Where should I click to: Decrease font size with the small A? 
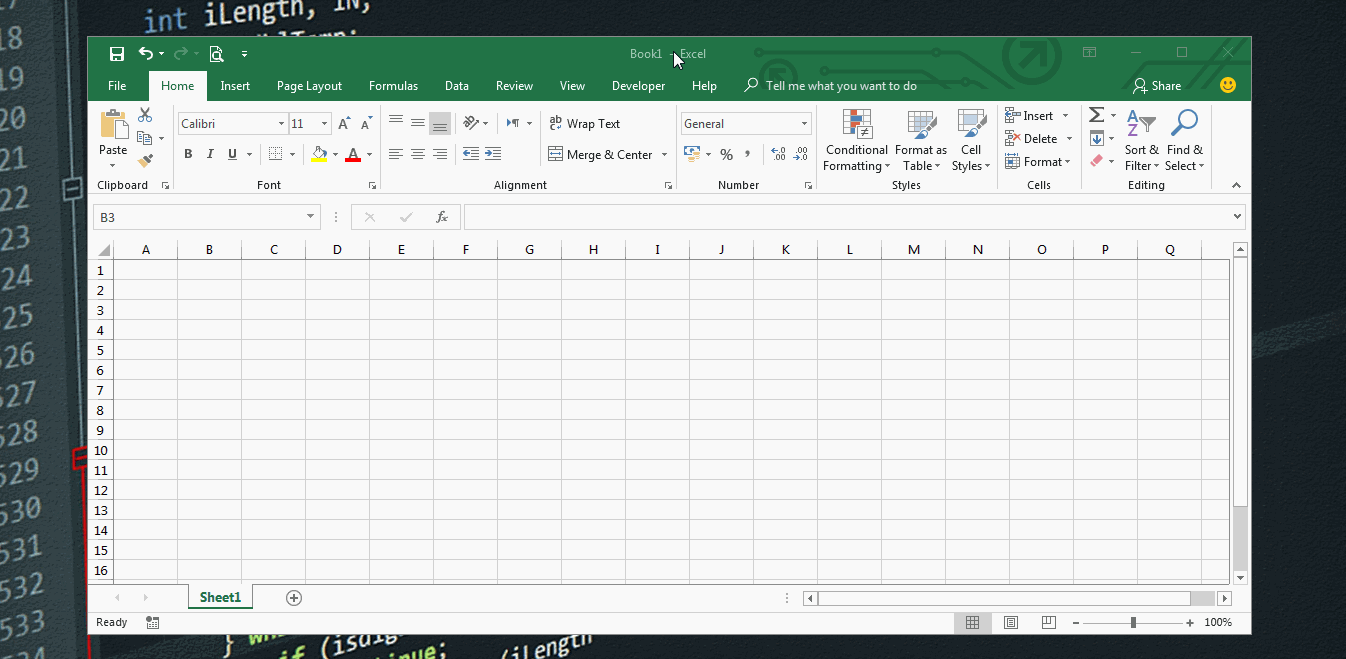pos(366,124)
